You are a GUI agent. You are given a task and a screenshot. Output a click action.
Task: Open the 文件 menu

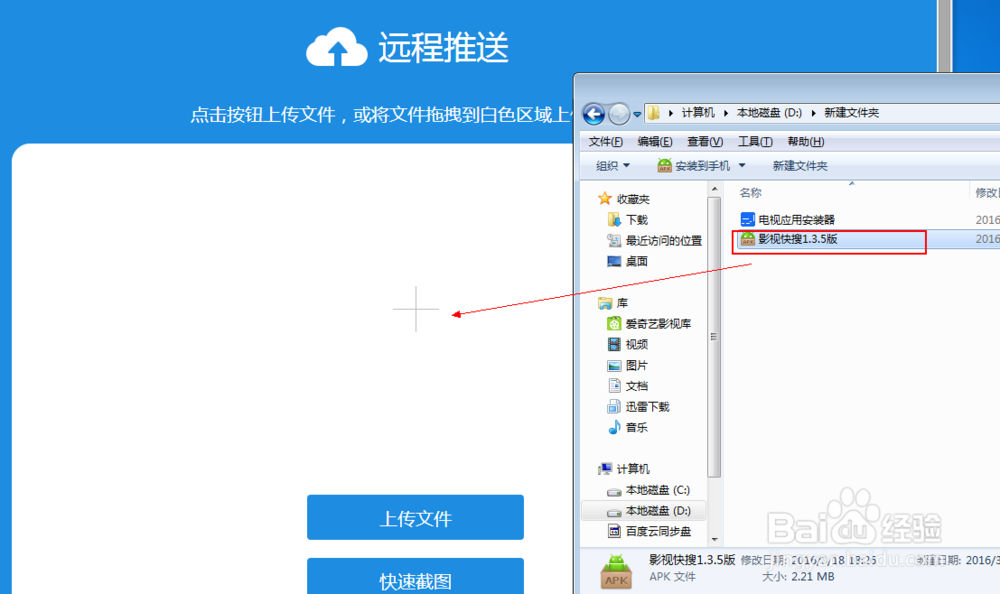[605, 141]
